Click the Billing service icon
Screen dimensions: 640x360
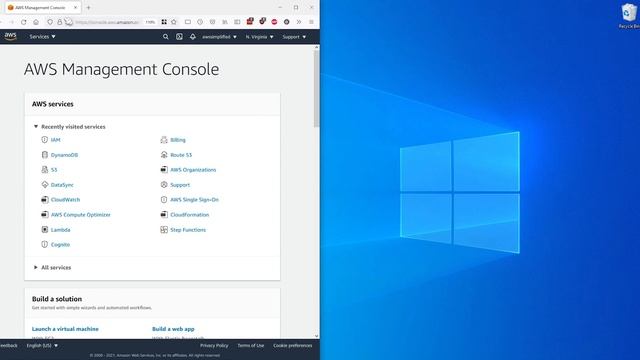(164, 140)
